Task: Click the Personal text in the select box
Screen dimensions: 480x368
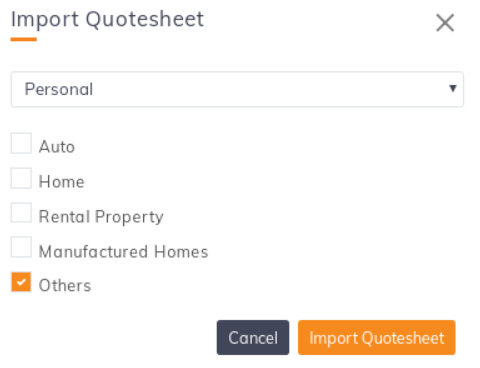Action: pyautogui.click(x=59, y=89)
